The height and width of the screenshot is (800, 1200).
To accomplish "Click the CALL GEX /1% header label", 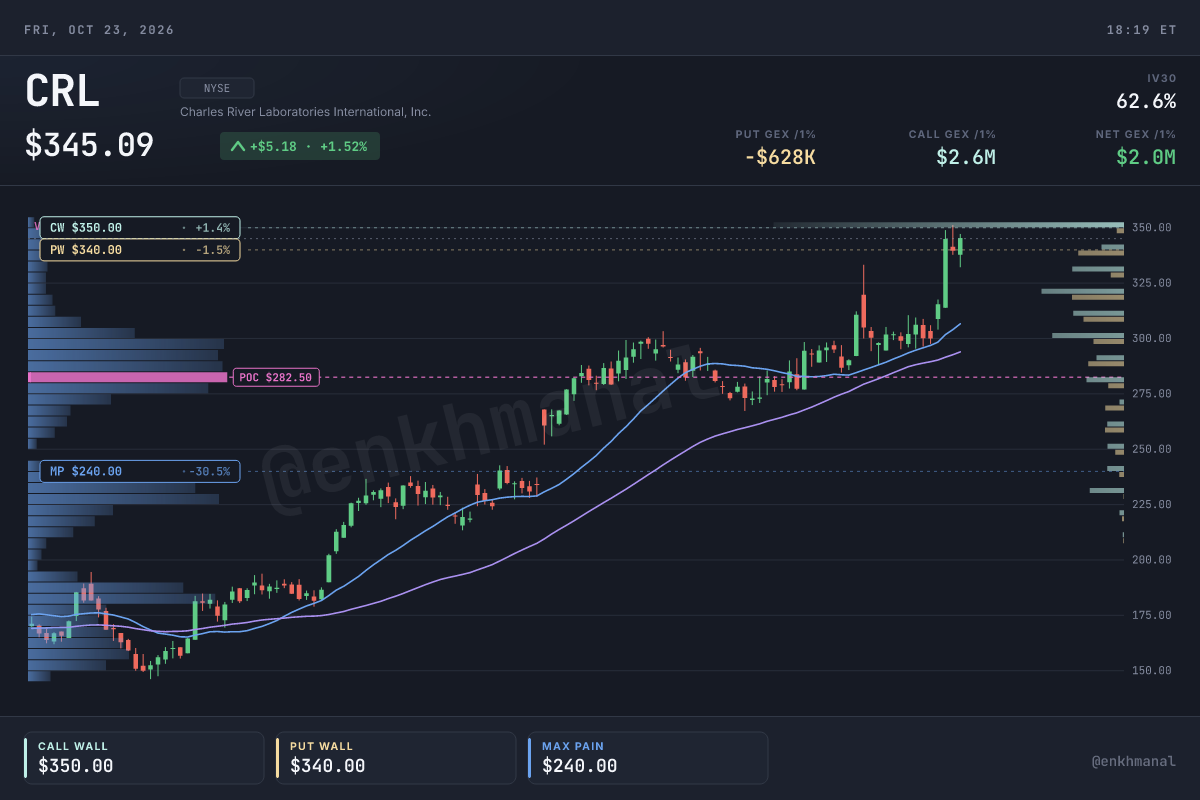I will [x=952, y=134].
